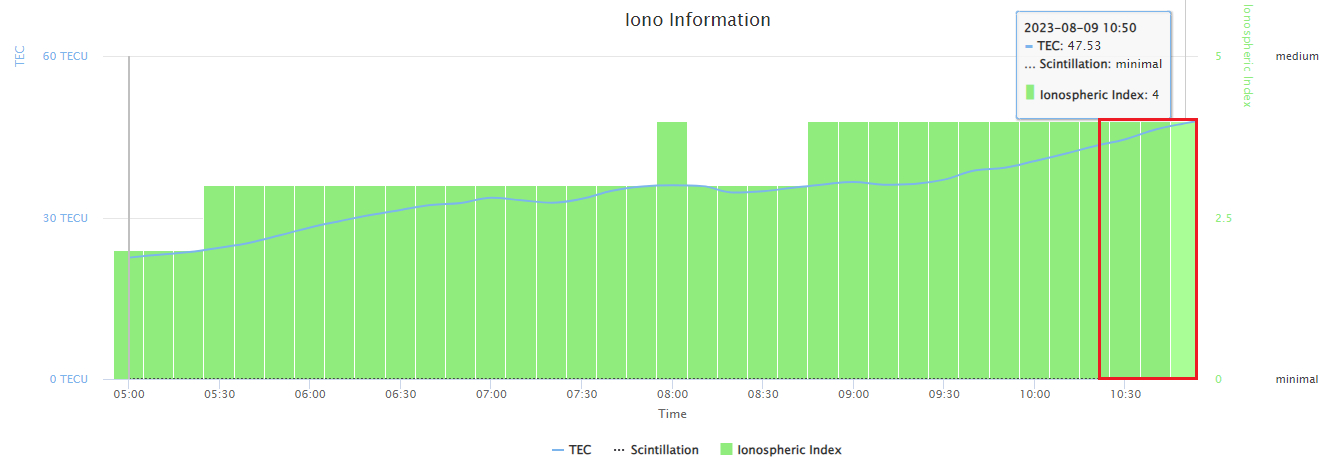Click the 60 TECU axis label
This screenshot has width=1325, height=468.
[65, 56]
